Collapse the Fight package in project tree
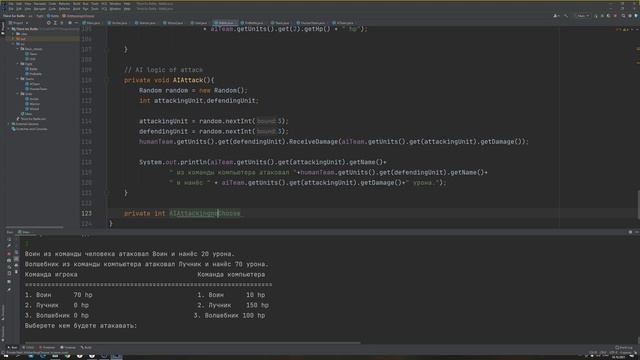Screen dimensions: 640x360 pyautogui.click(x=18, y=64)
